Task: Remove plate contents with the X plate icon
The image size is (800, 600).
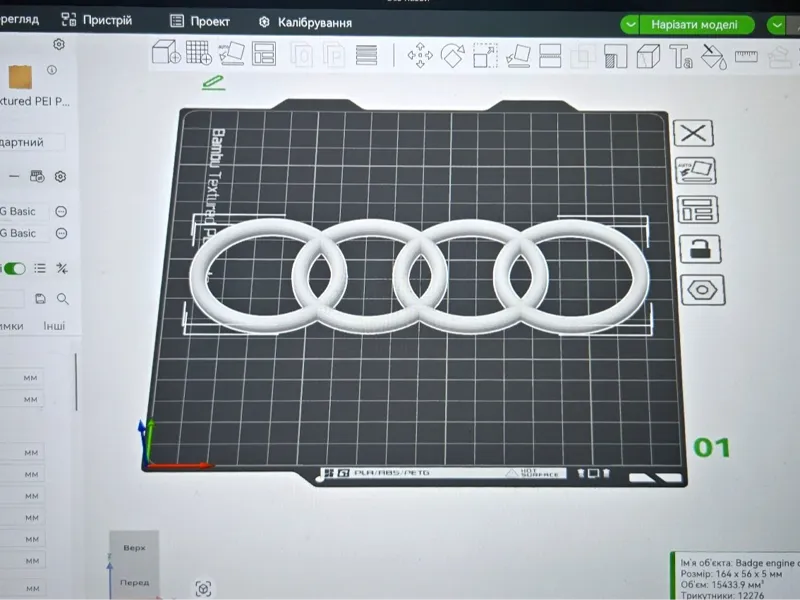Action: coord(693,134)
